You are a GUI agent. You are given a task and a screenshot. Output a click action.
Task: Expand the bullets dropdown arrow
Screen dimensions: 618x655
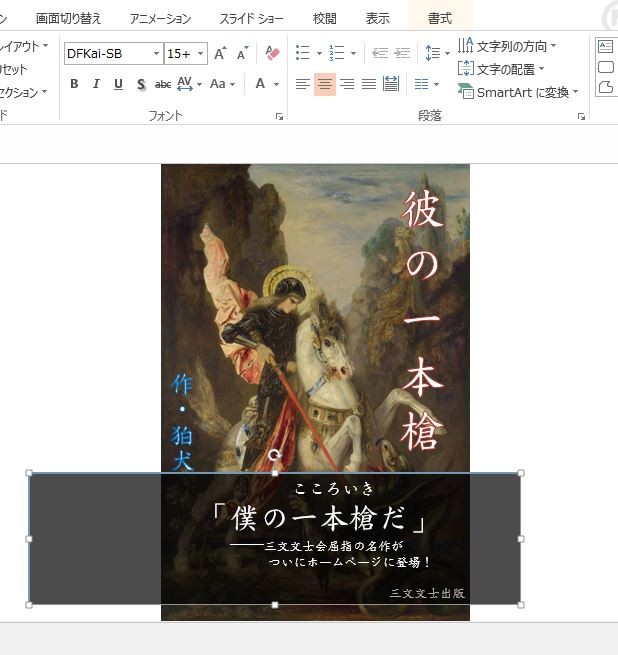(319, 53)
